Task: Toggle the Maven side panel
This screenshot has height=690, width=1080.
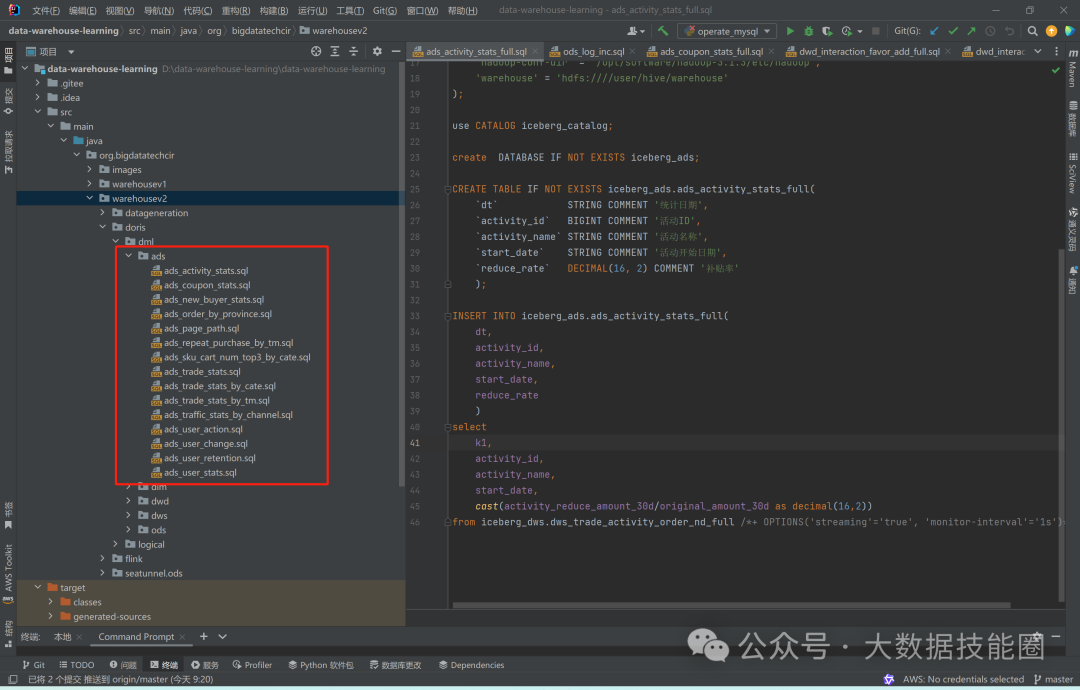Action: click(x=1072, y=70)
